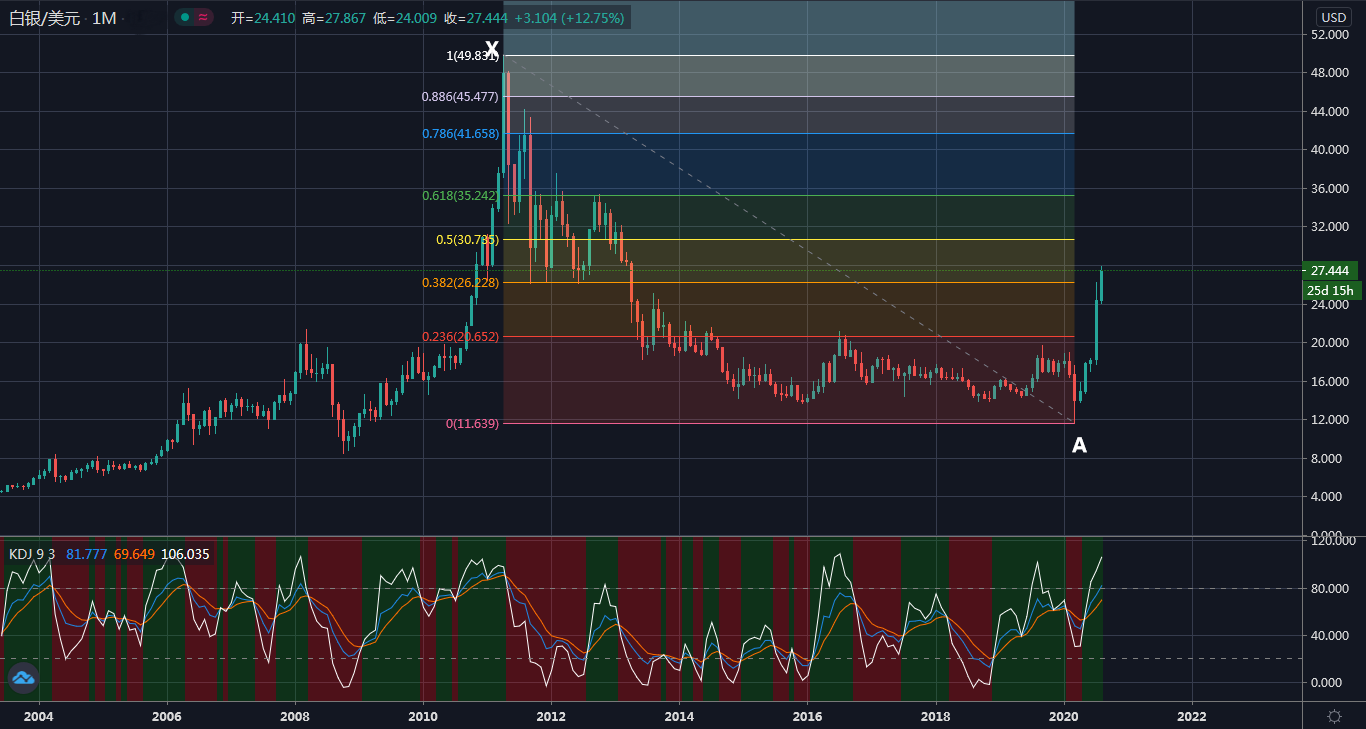Image resolution: width=1366 pixels, height=729 pixels.
Task: Click the 2016 label on time axis
Action: click(x=807, y=716)
